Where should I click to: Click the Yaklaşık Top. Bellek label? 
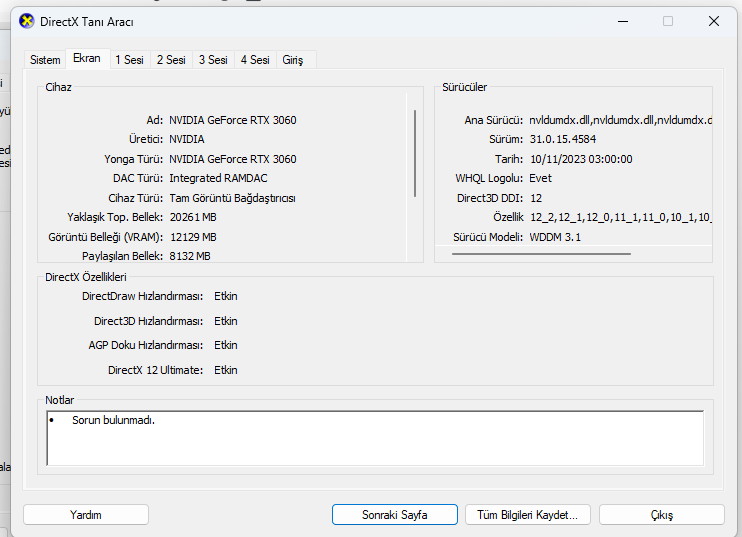click(115, 217)
